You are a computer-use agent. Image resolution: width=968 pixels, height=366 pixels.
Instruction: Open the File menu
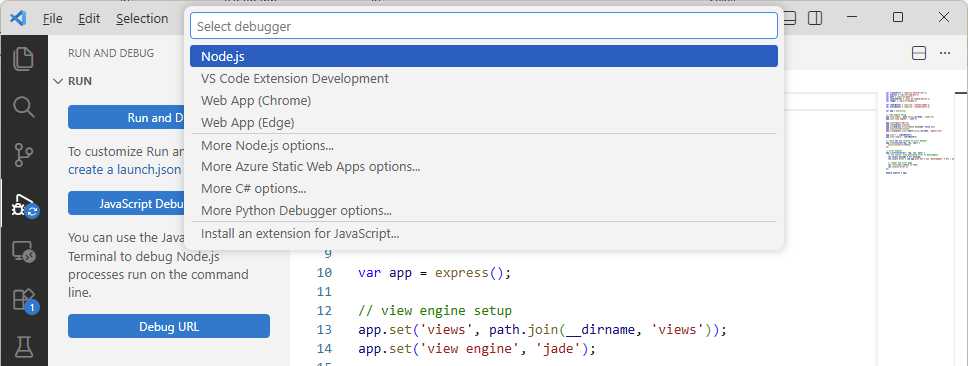point(52,19)
